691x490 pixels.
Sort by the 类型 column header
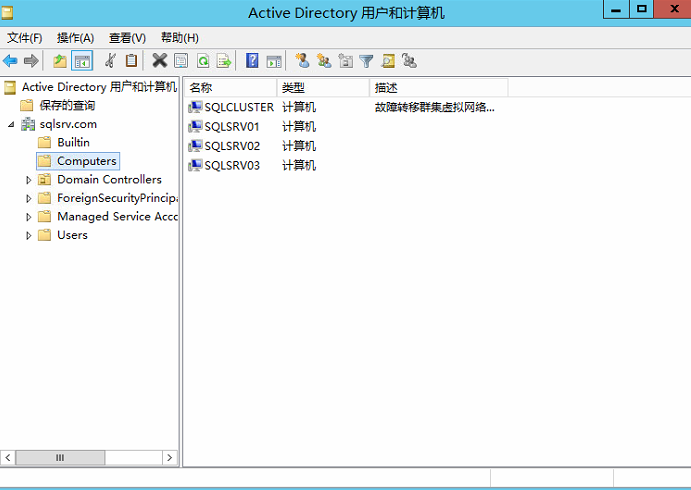click(323, 88)
